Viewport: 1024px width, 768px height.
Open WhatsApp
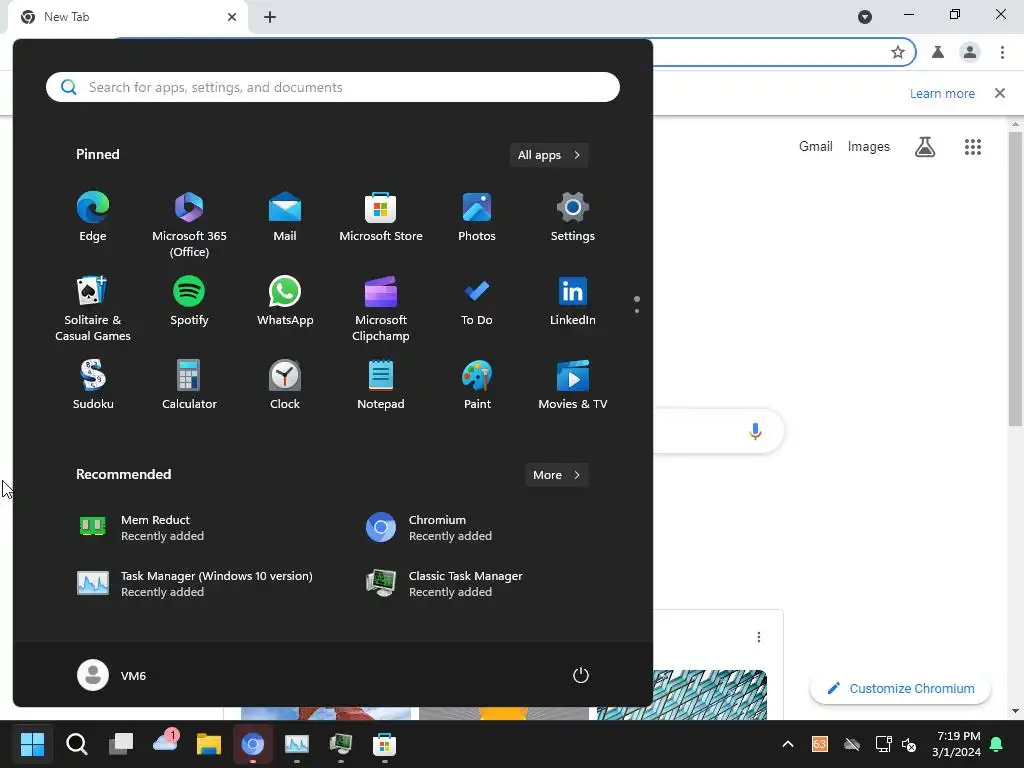pyautogui.click(x=285, y=301)
